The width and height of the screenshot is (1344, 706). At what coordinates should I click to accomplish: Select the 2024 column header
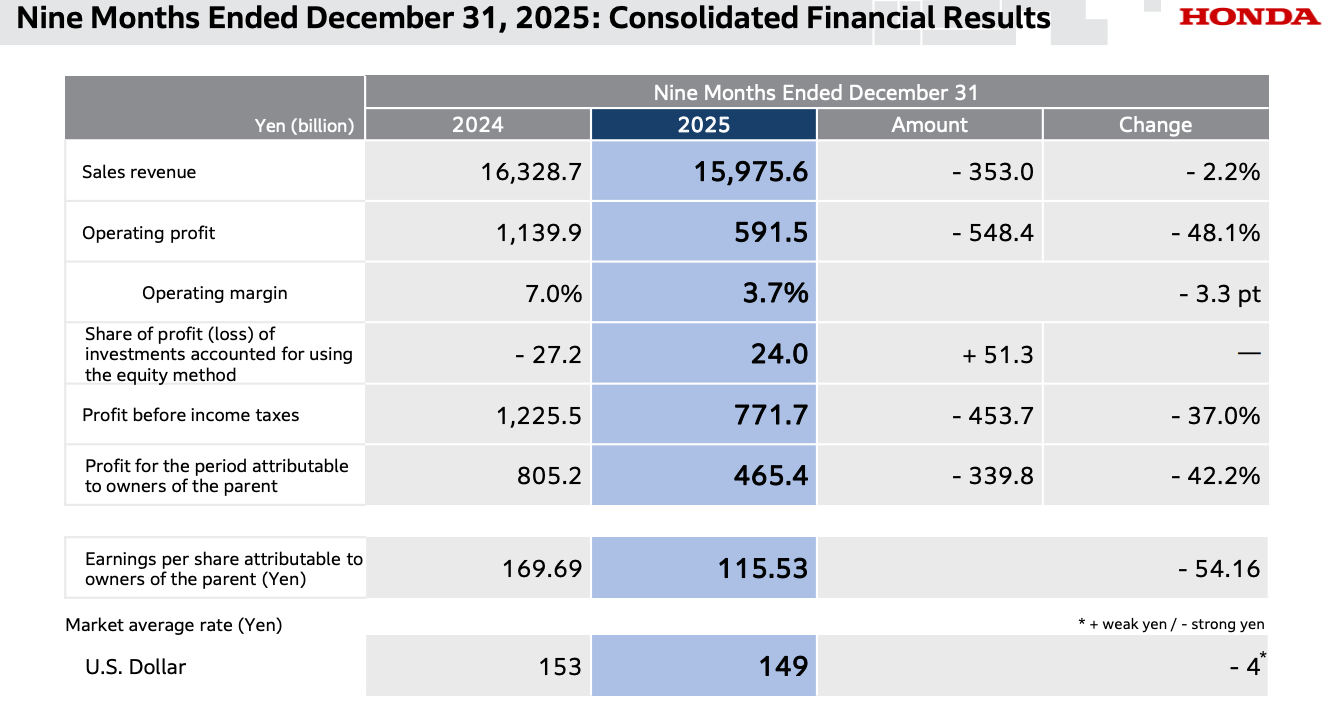click(x=478, y=125)
